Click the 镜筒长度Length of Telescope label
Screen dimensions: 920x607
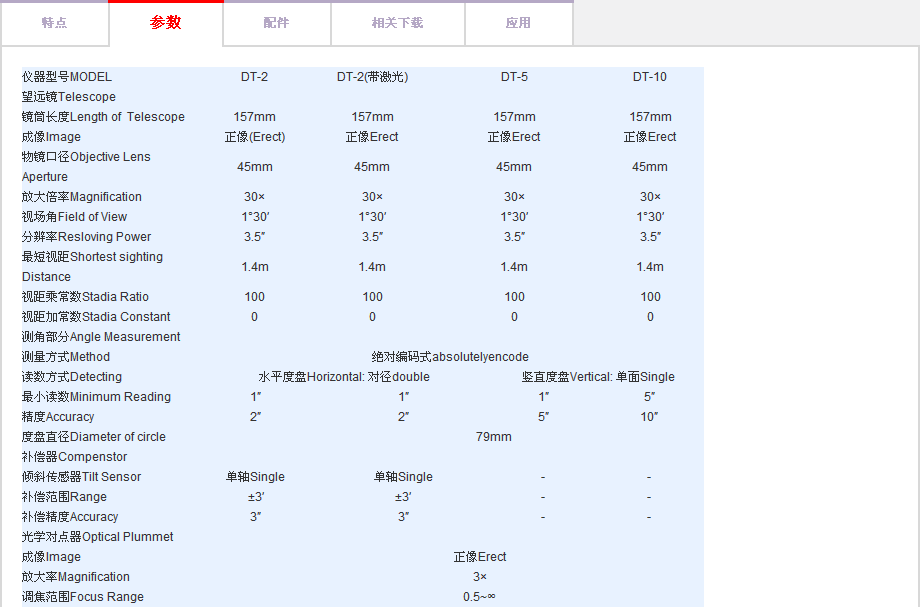point(103,117)
